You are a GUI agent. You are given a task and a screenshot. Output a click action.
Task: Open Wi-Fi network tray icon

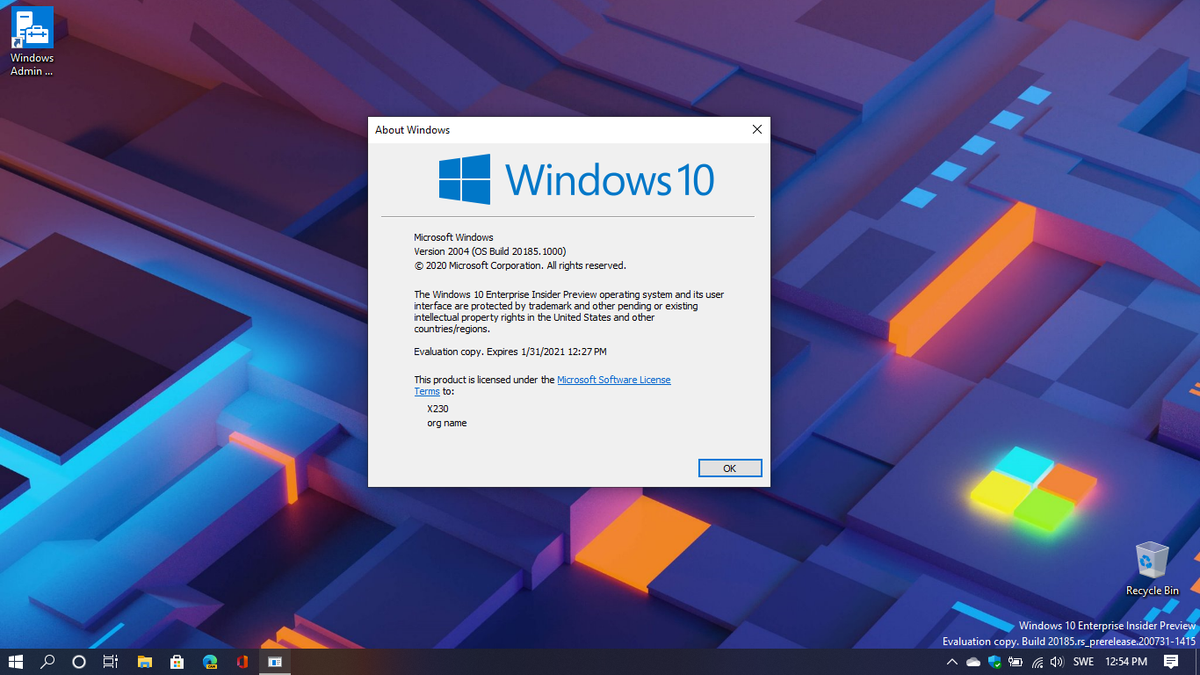pos(1037,662)
